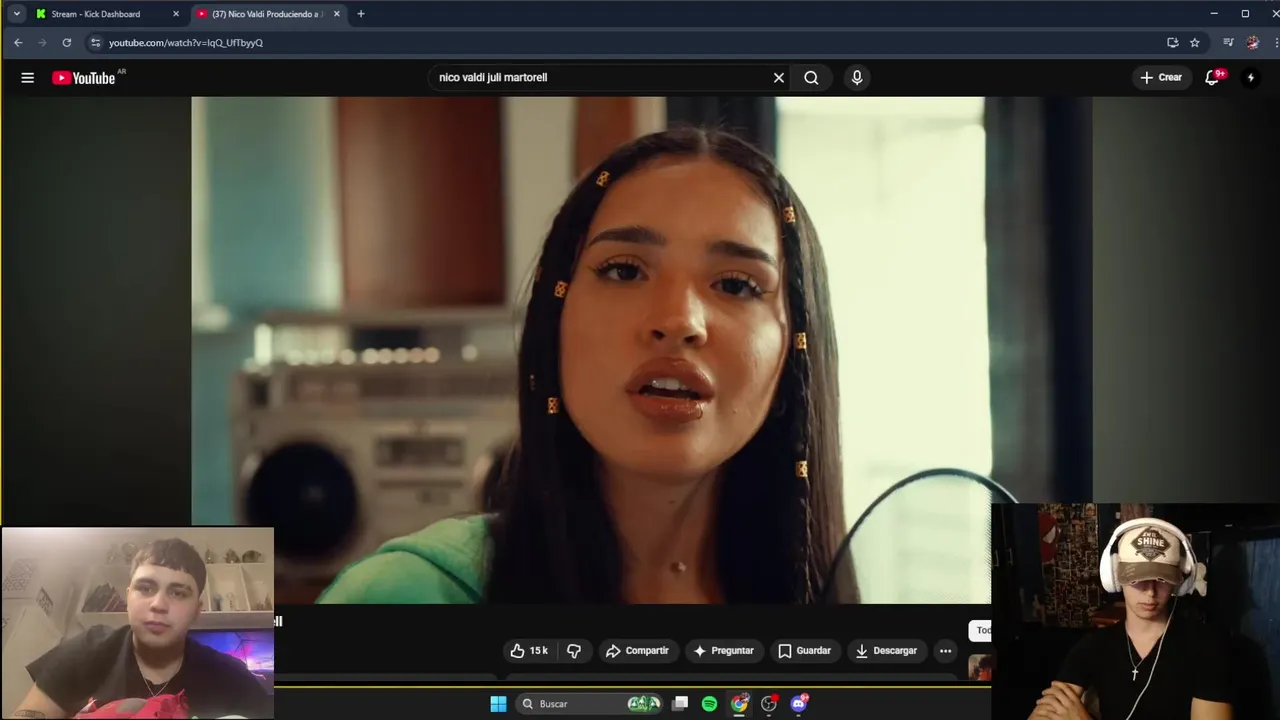Go to the YouTube home logo
The height and width of the screenshot is (720, 1280).
coord(84,77)
